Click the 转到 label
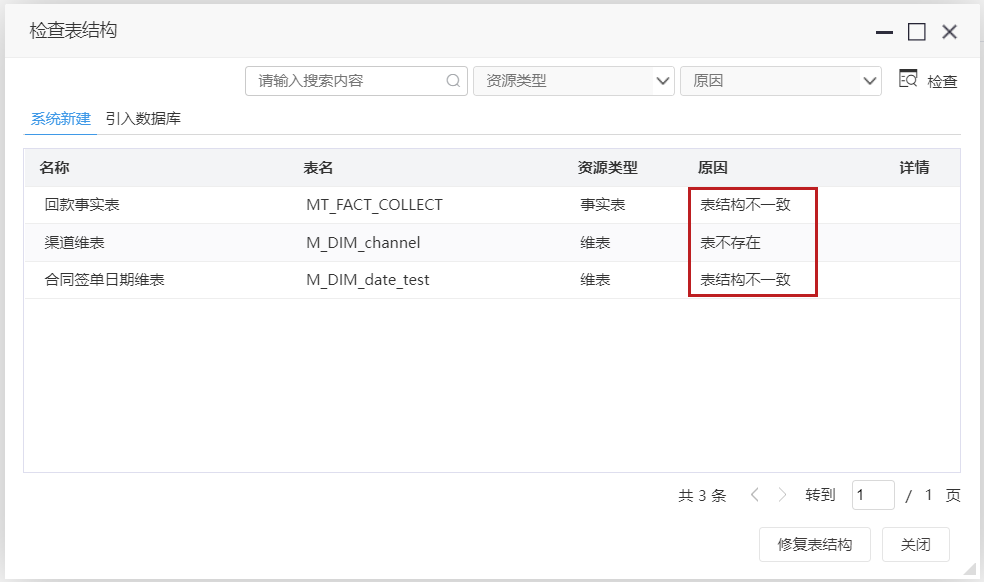Screen dimensions: 984x582 tap(820, 495)
